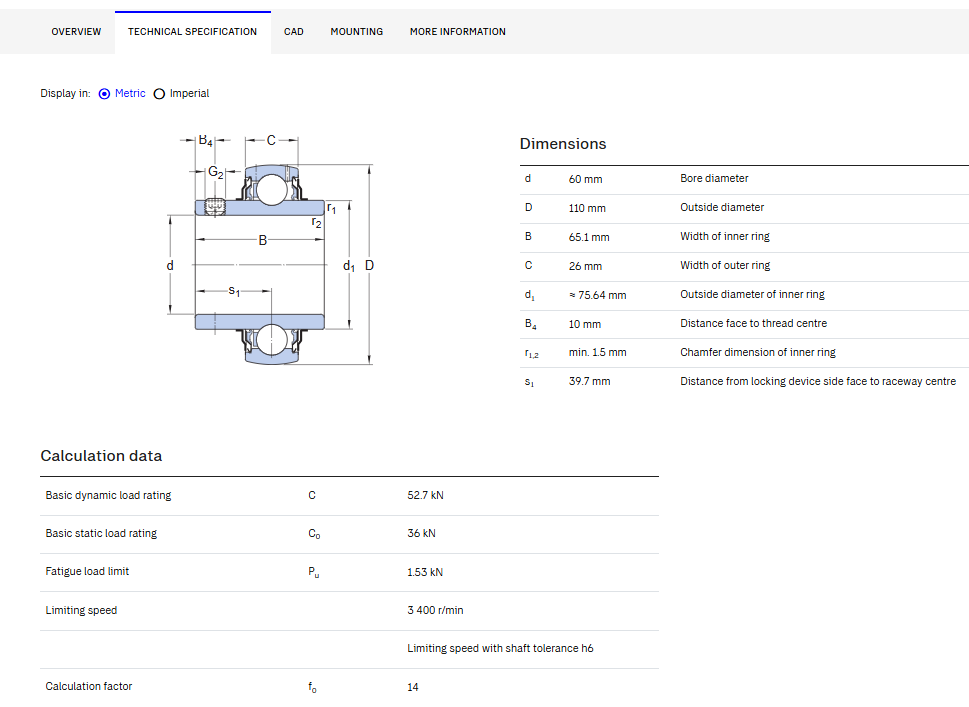Image resolution: width=969 pixels, height=707 pixels.
Task: Click the 26 mm outer ring width
Action: 585,266
